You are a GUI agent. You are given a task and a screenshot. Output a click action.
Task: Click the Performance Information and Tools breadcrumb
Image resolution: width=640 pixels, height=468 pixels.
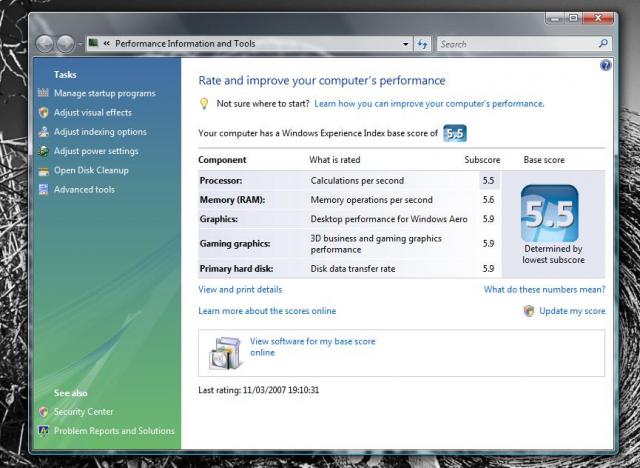point(185,43)
